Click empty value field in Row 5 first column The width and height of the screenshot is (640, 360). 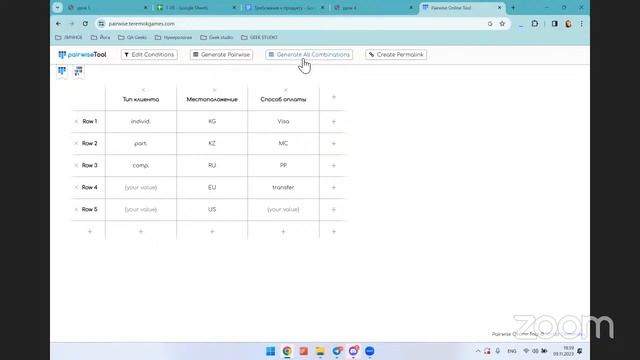(x=141, y=210)
